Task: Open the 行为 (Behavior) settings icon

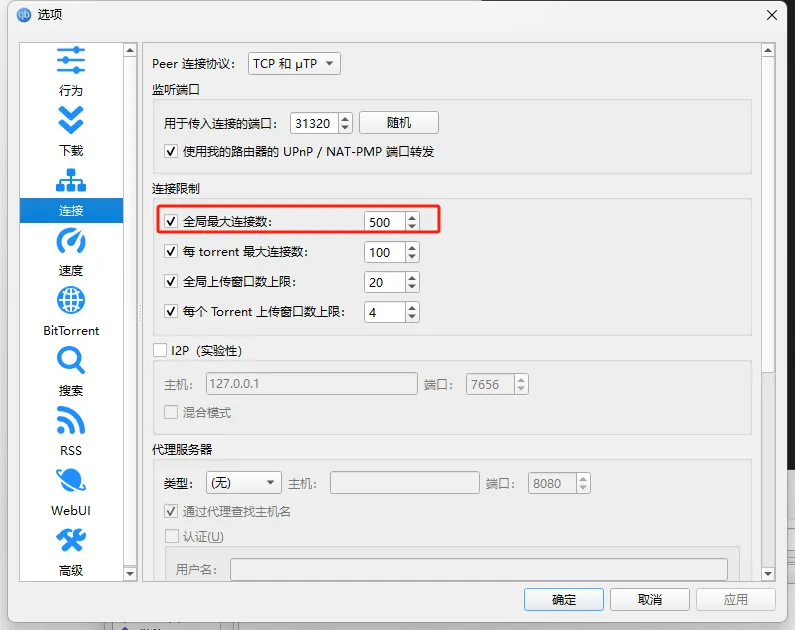Action: [x=71, y=60]
